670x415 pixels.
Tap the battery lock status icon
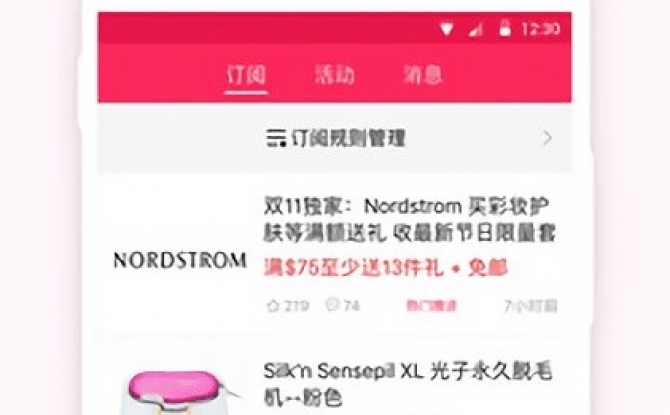coord(505,28)
